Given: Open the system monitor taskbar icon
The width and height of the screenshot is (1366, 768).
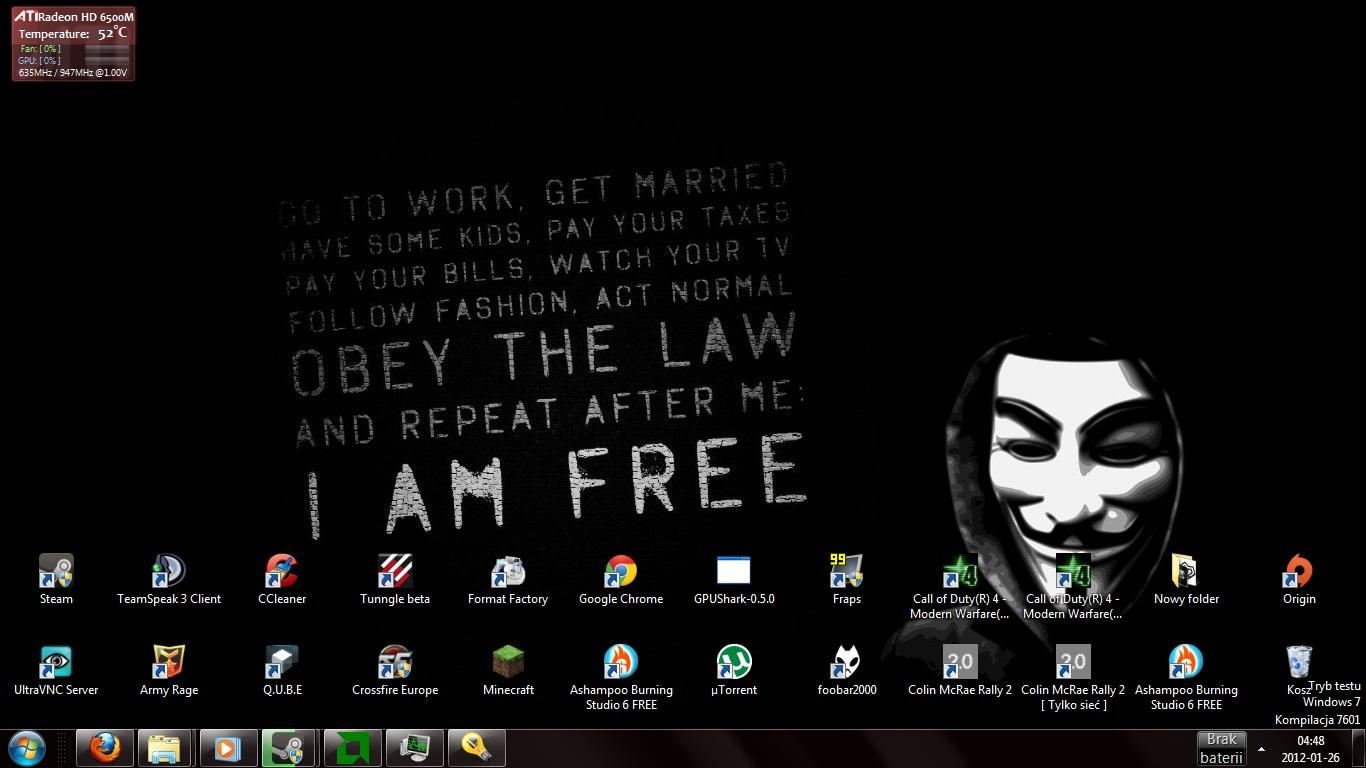Looking at the screenshot, I should point(414,748).
